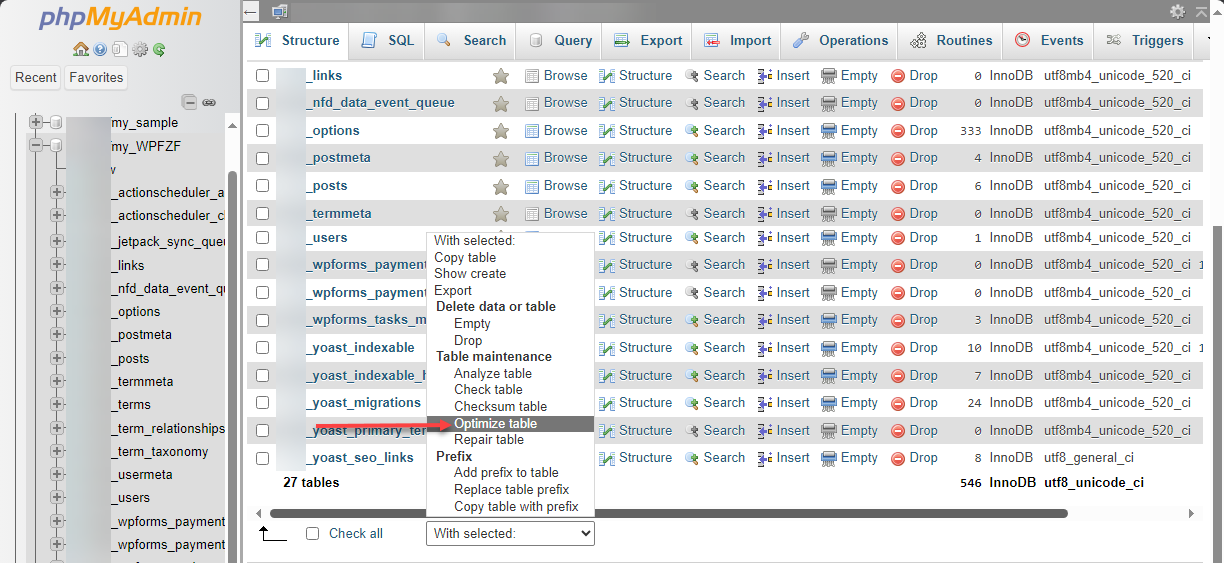Viewport: 1224px width, 563px height.
Task: Click the Recent button
Action: tap(36, 77)
